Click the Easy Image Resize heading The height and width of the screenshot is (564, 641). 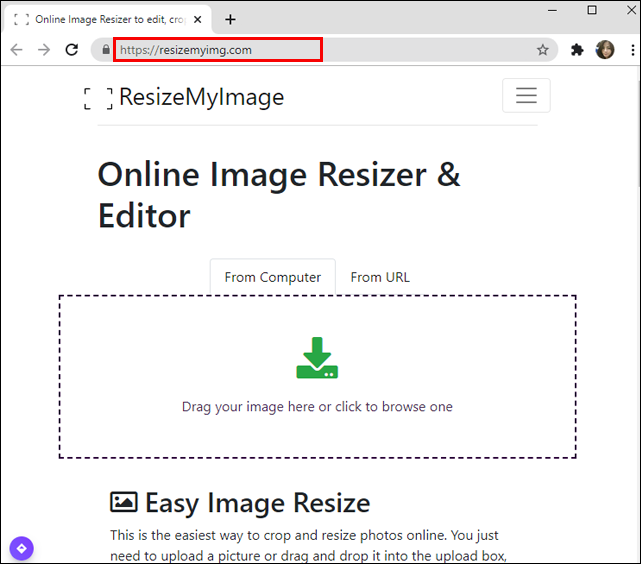click(x=258, y=502)
